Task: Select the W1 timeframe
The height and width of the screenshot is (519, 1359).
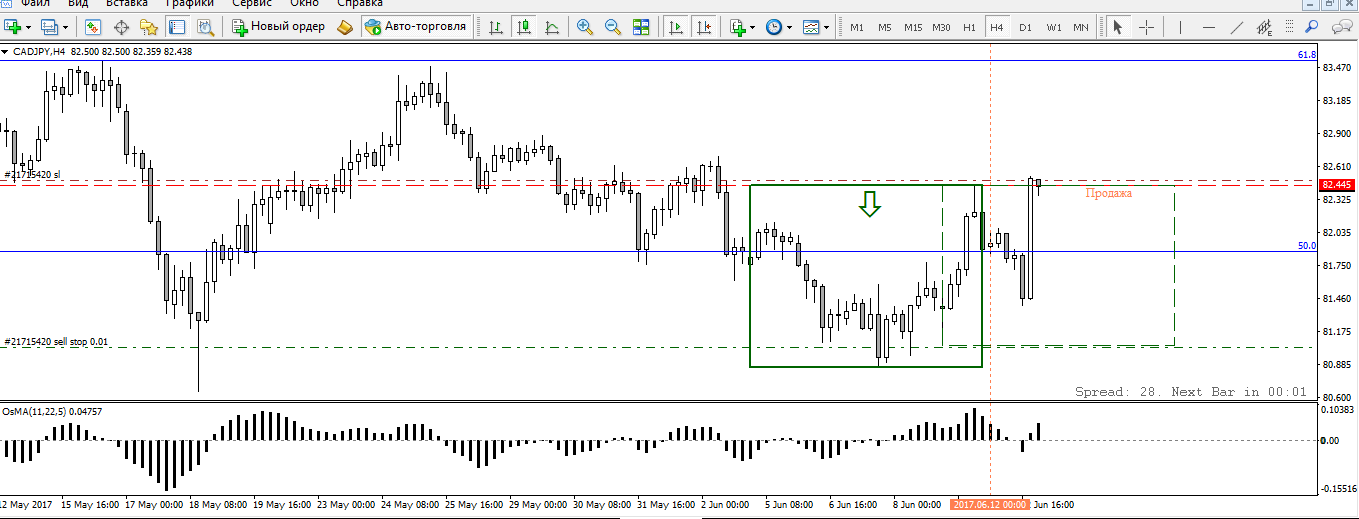Action: tap(1054, 27)
